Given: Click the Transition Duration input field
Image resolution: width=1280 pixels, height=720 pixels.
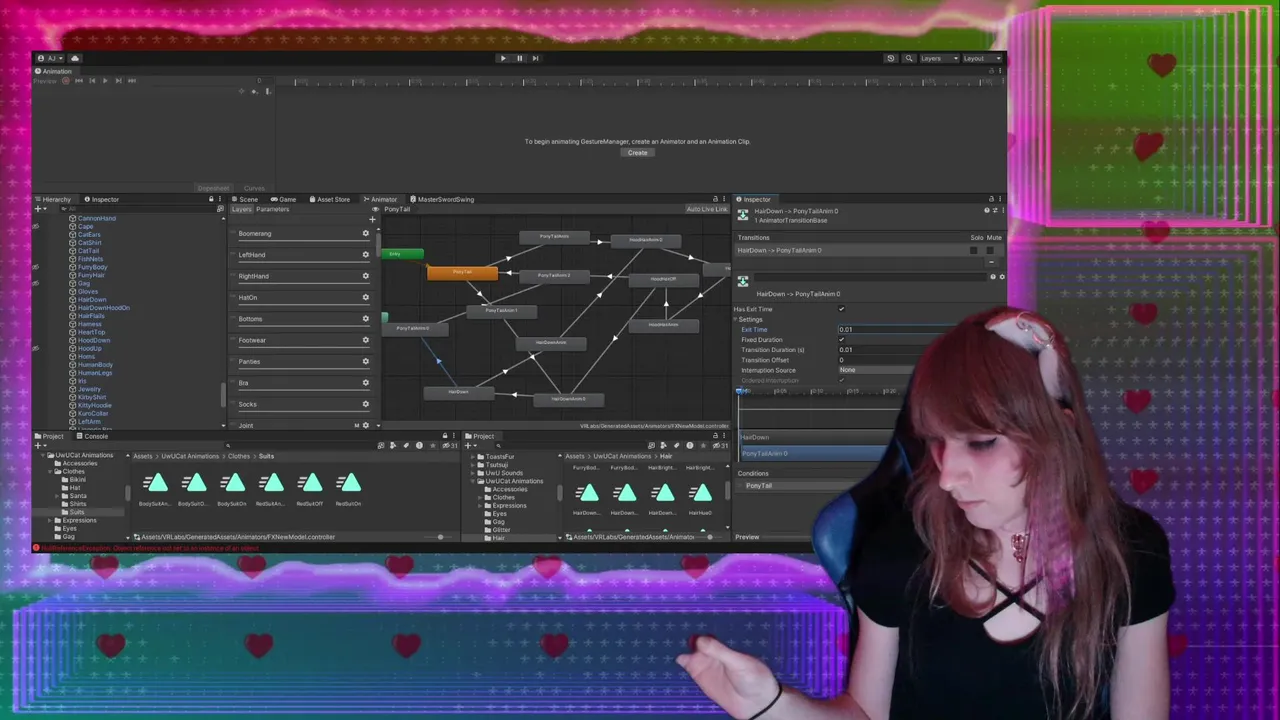Looking at the screenshot, I should 880,350.
